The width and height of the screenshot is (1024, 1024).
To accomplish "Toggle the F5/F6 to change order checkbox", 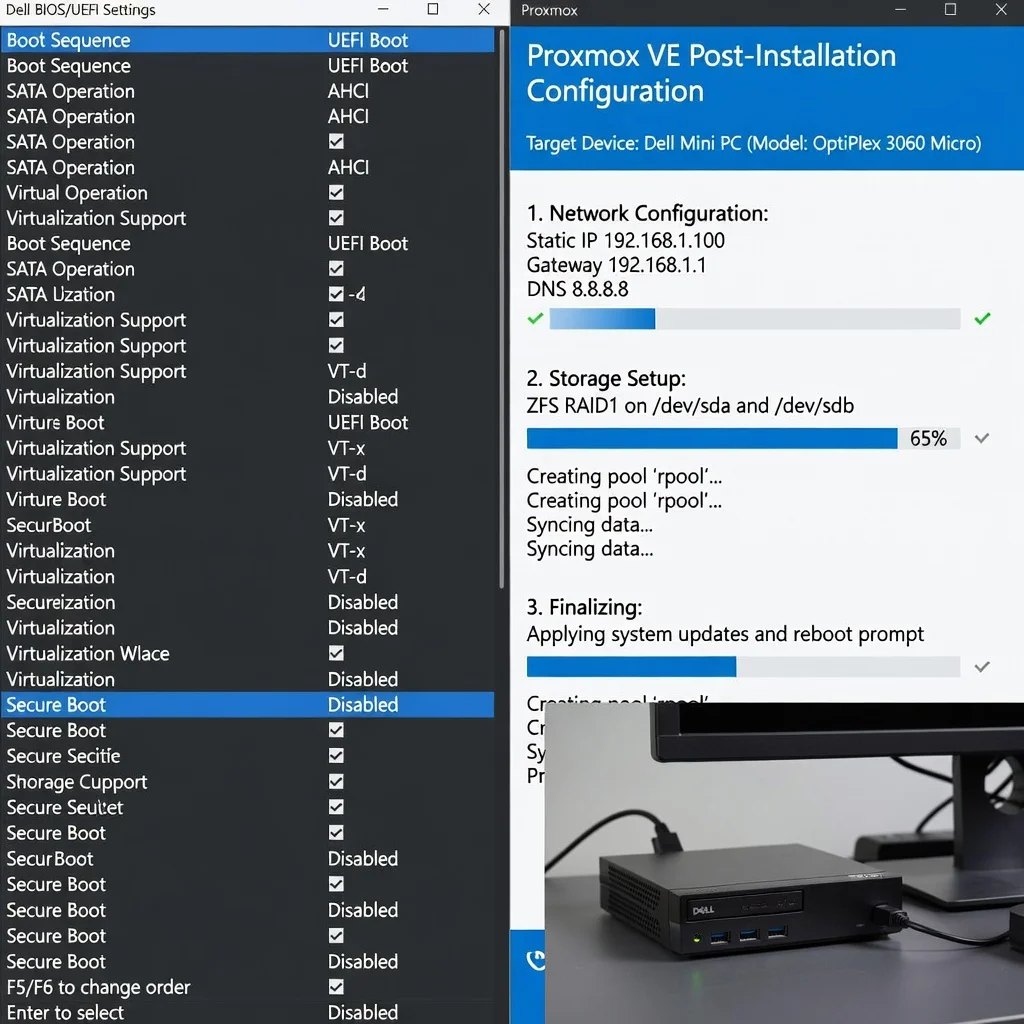I will click(336, 987).
